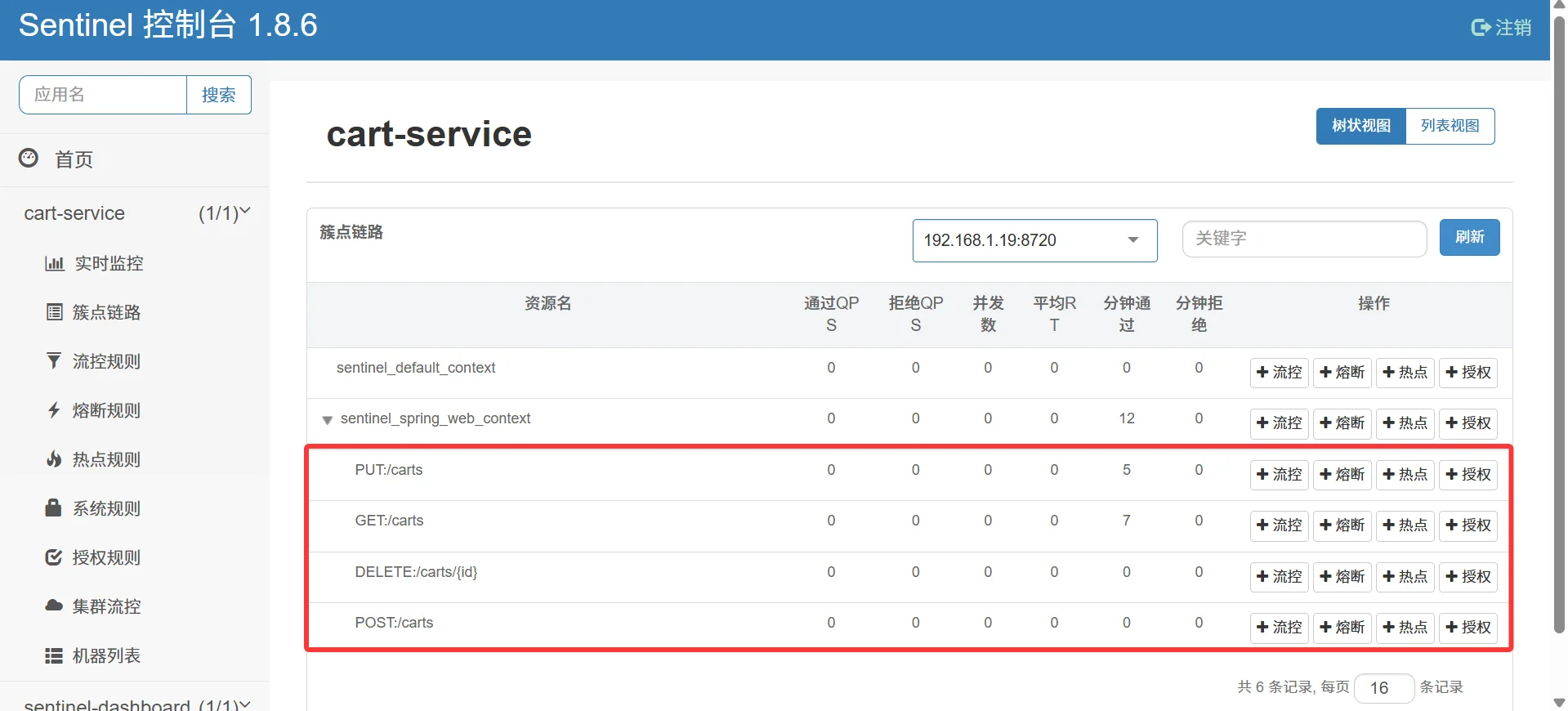The width and height of the screenshot is (1568, 711).
Task: Add 授权 rule for DELETE:/carts/{id}
Action: pos(1467,577)
